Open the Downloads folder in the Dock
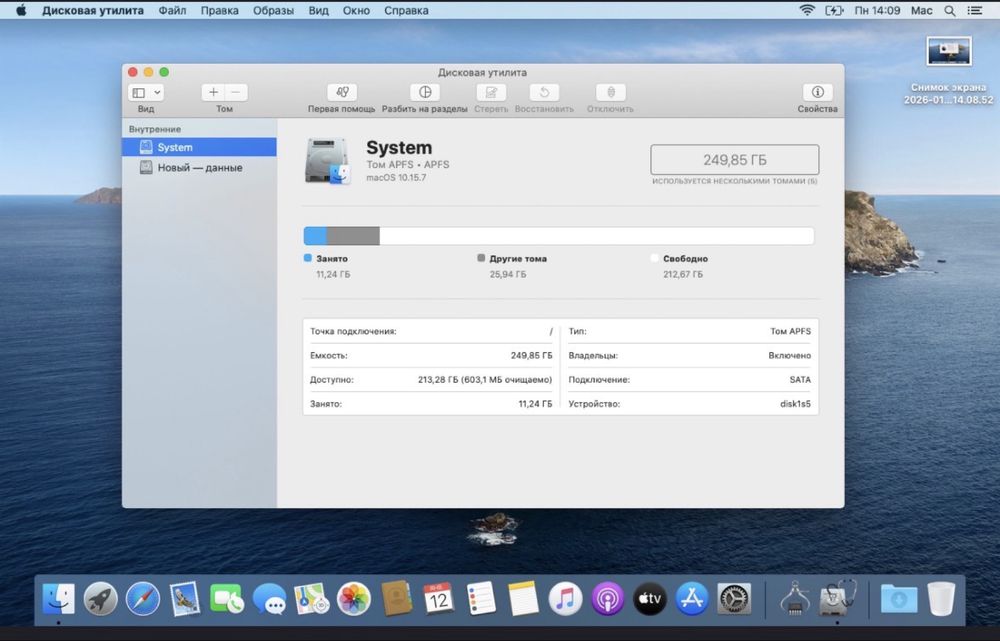 [x=899, y=599]
